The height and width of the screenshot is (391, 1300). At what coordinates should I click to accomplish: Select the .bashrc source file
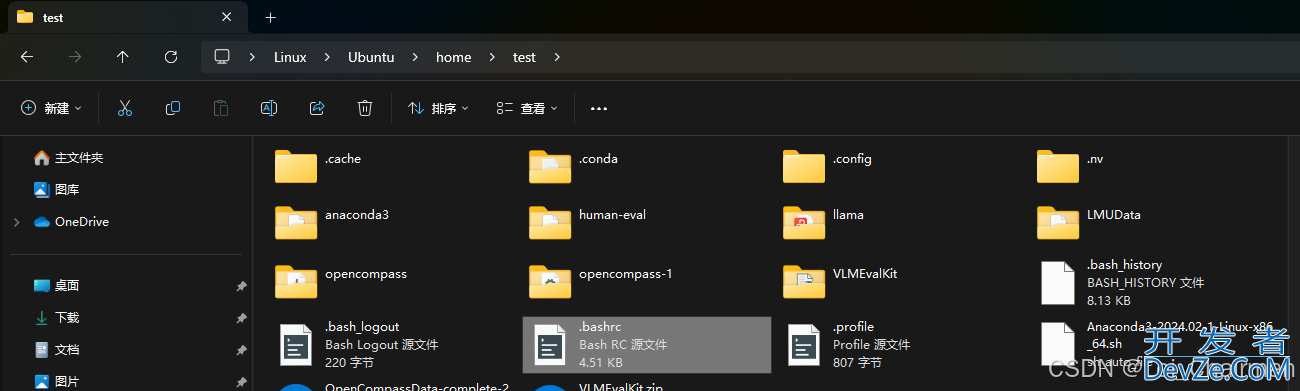[x=647, y=344]
